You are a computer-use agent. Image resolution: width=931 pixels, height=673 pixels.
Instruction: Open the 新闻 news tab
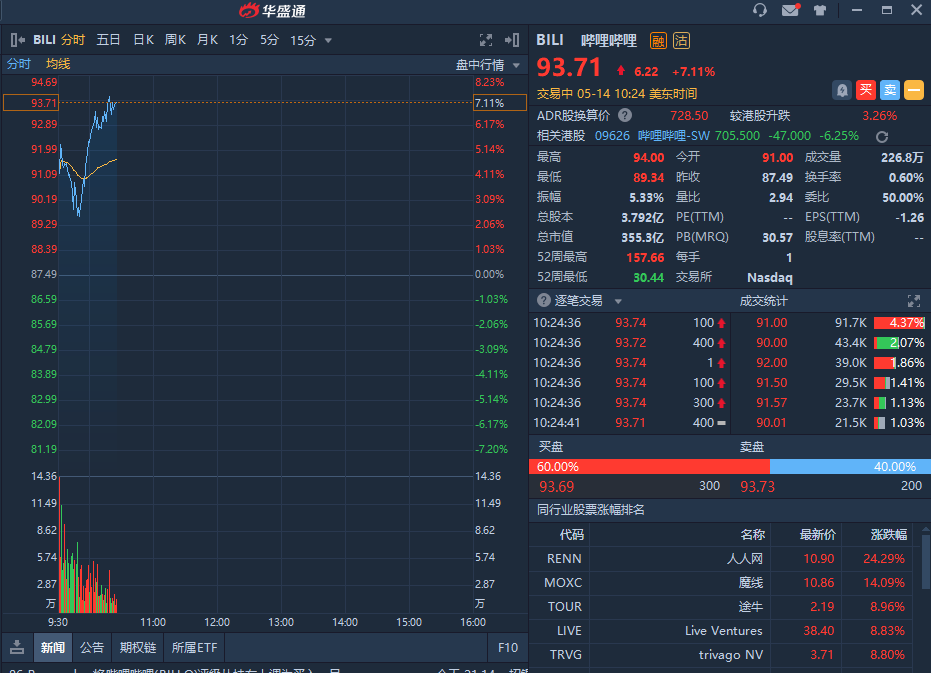53,647
